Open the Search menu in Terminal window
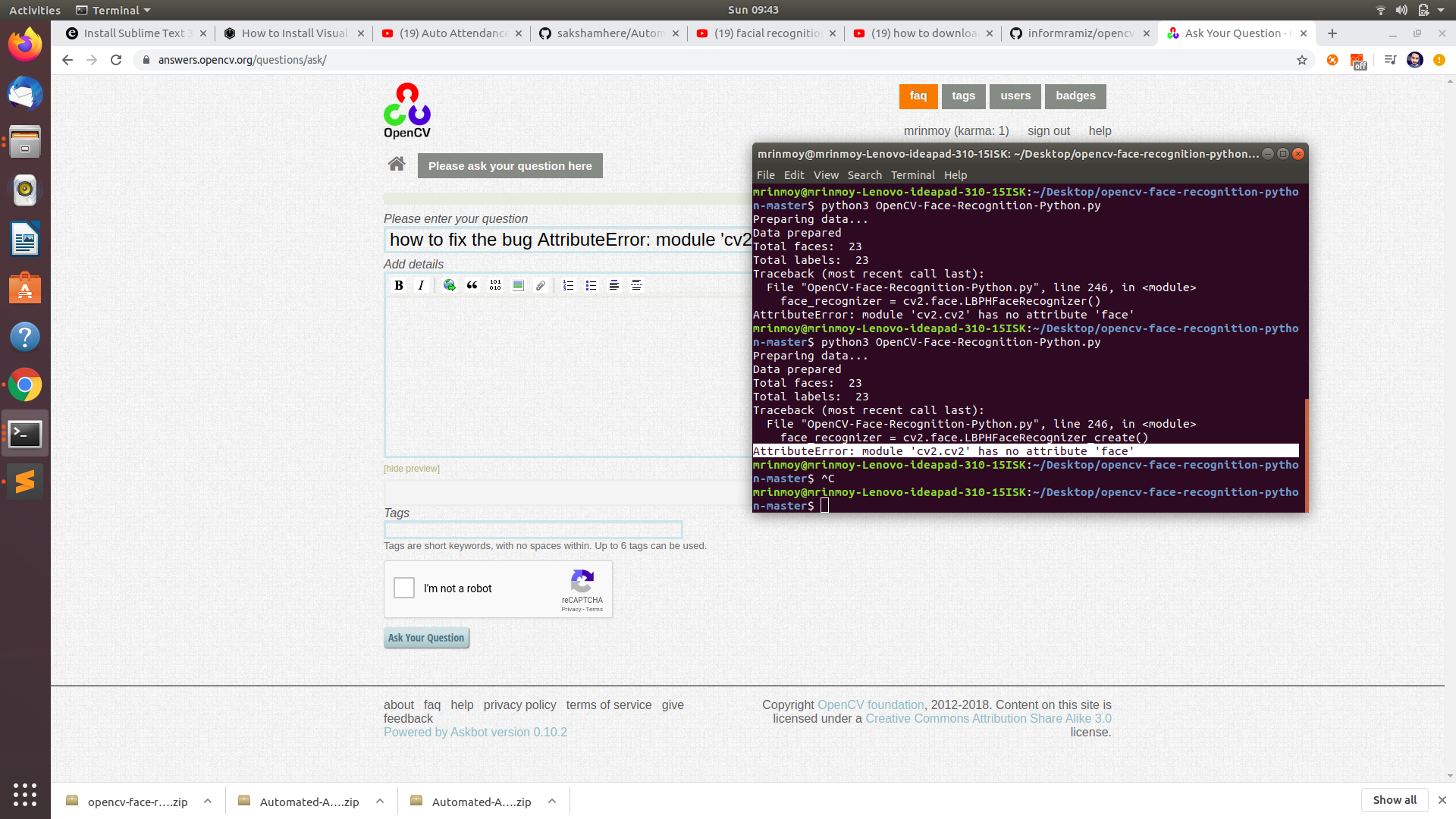Viewport: 1456px width, 819px height. click(864, 175)
